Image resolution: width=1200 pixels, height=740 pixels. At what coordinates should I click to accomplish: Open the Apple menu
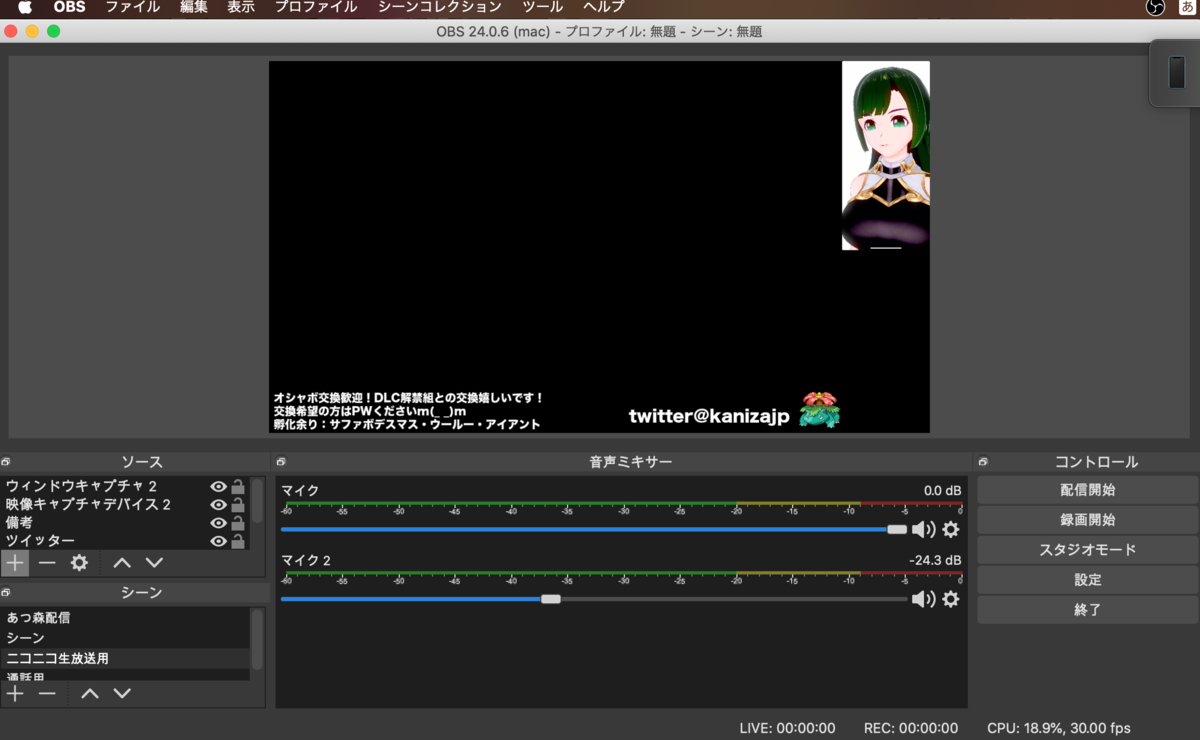[x=25, y=7]
